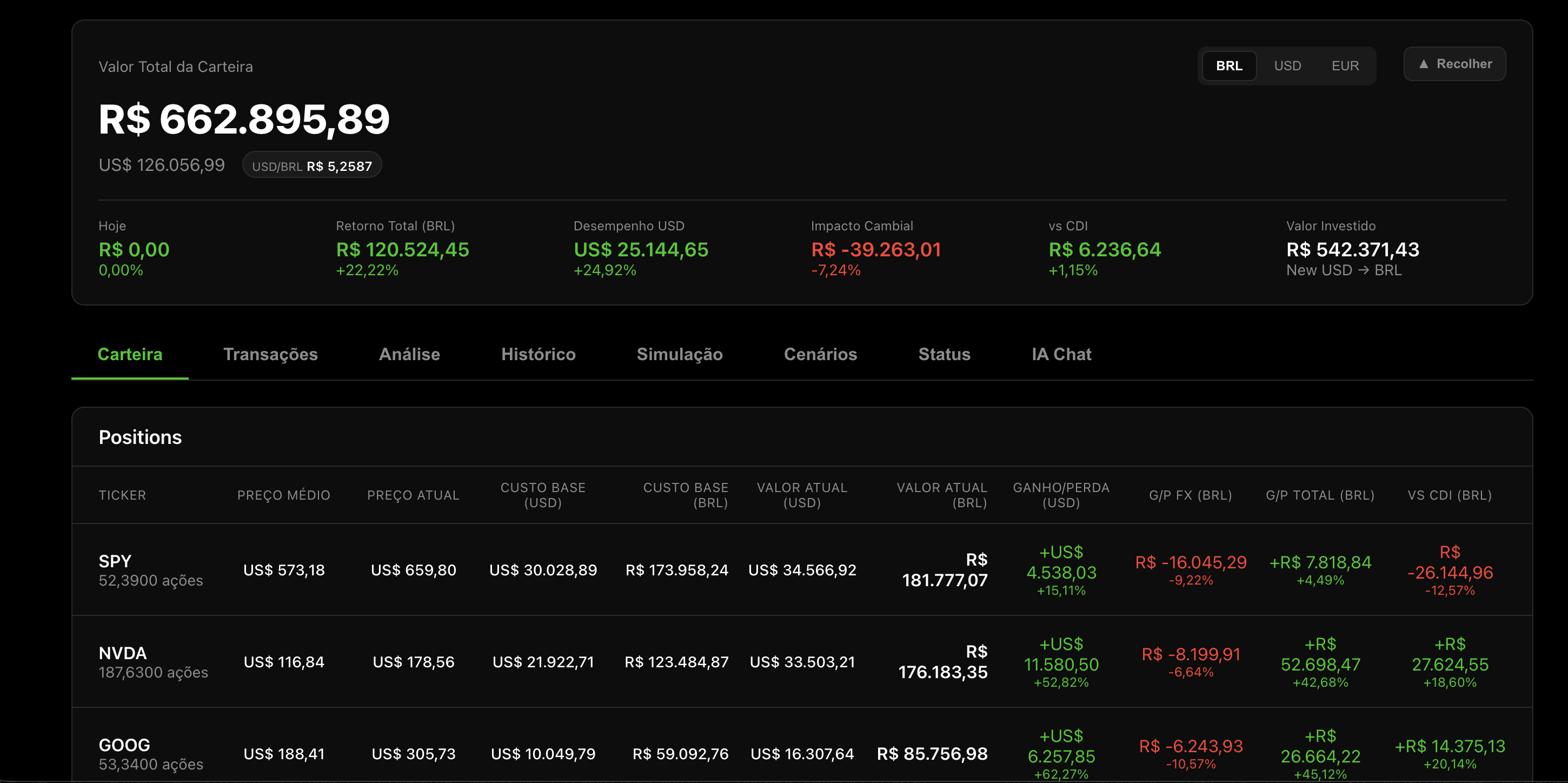Select the GOOG position row

(x=124, y=745)
